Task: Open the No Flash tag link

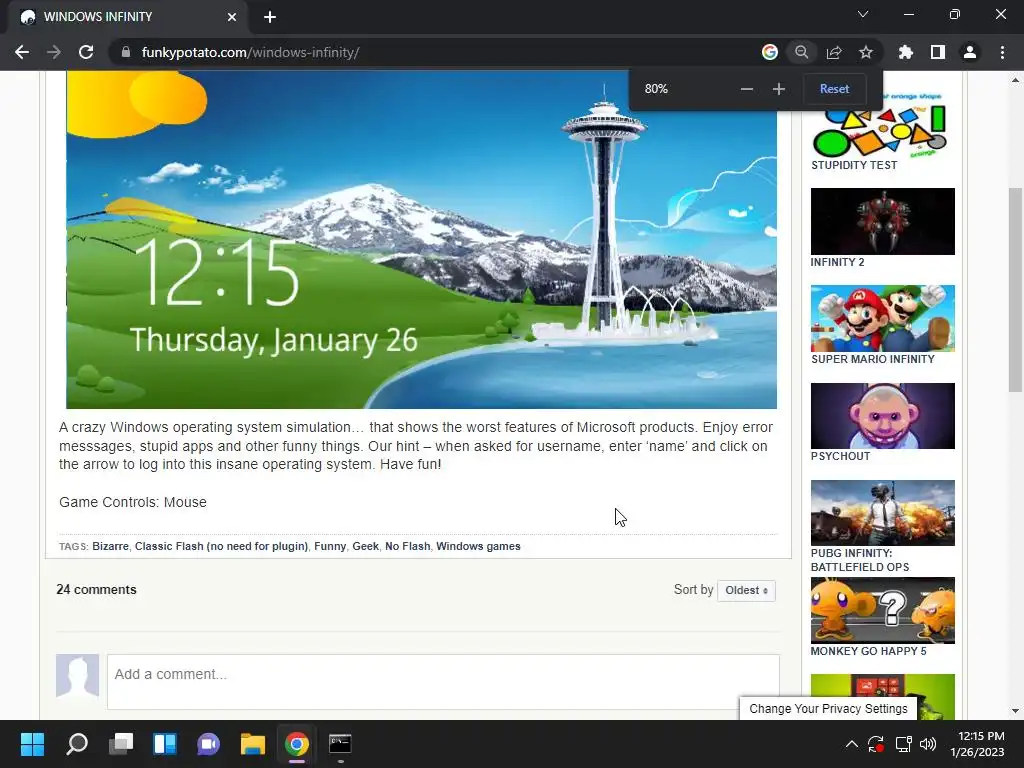Action: (x=408, y=547)
